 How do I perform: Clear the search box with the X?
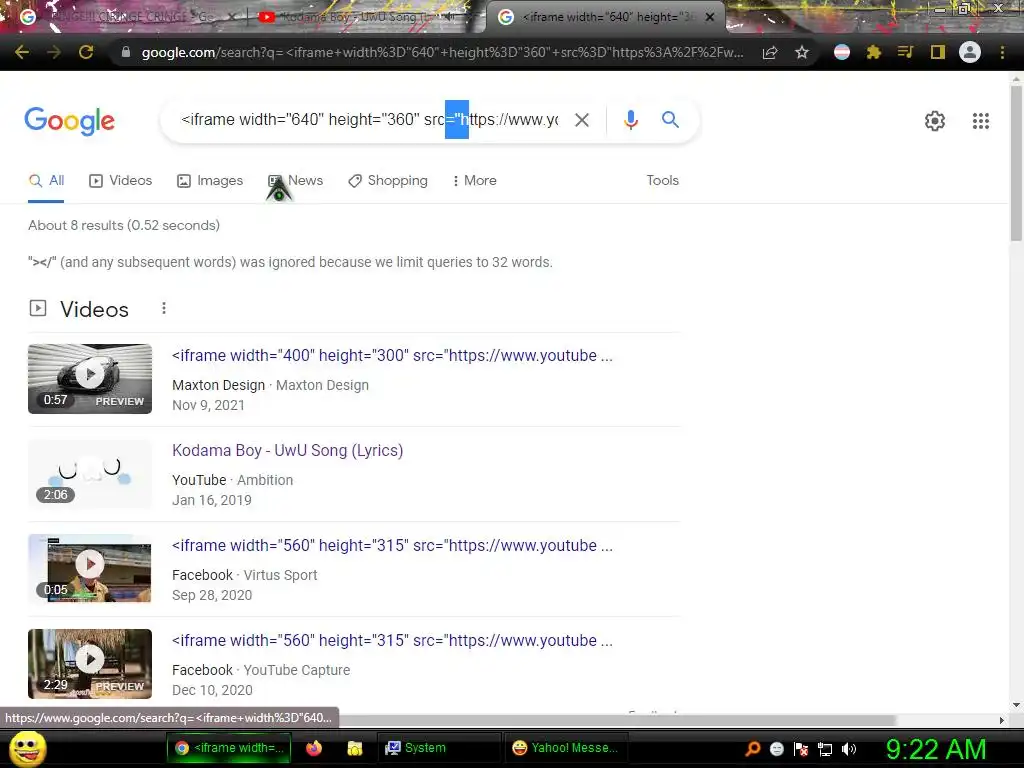pos(581,120)
